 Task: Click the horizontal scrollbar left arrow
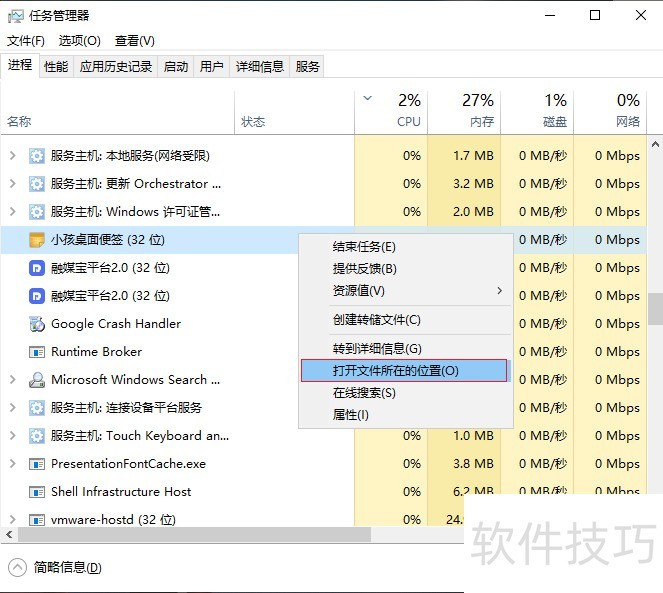[x=9, y=535]
